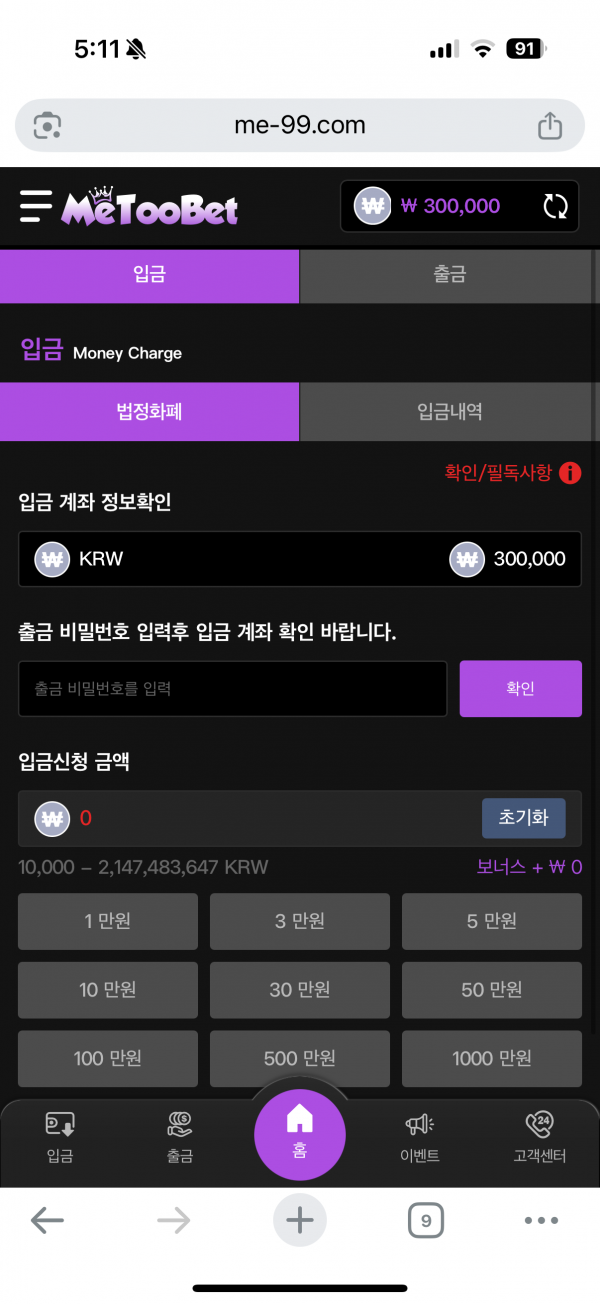The image size is (600, 1304).
Task: Choose the 10 만원 amount button
Action: click(108, 990)
